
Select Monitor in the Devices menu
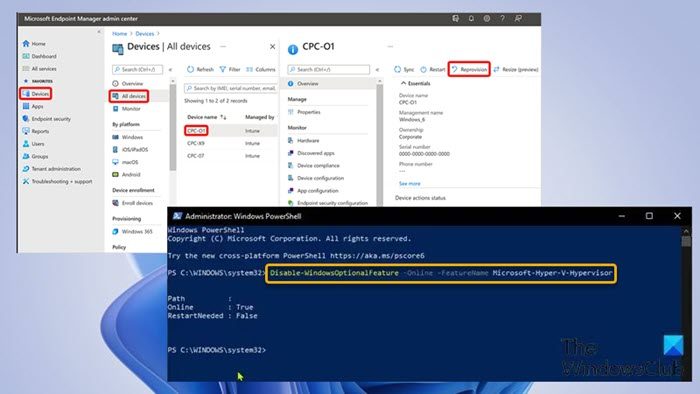126,108
